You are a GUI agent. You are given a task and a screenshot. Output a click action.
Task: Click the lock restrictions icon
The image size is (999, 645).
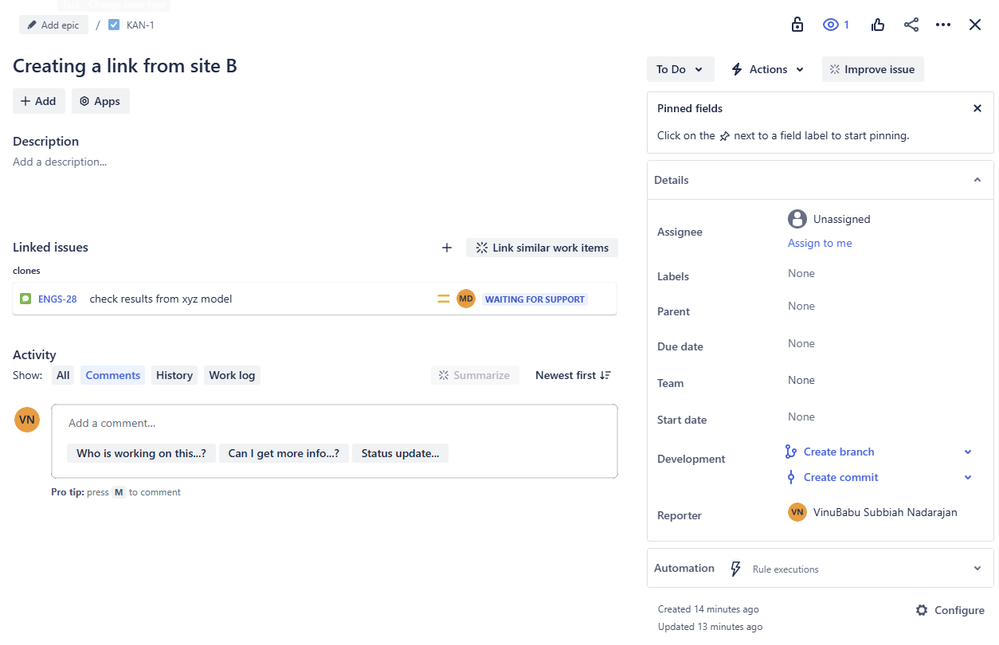(797, 25)
